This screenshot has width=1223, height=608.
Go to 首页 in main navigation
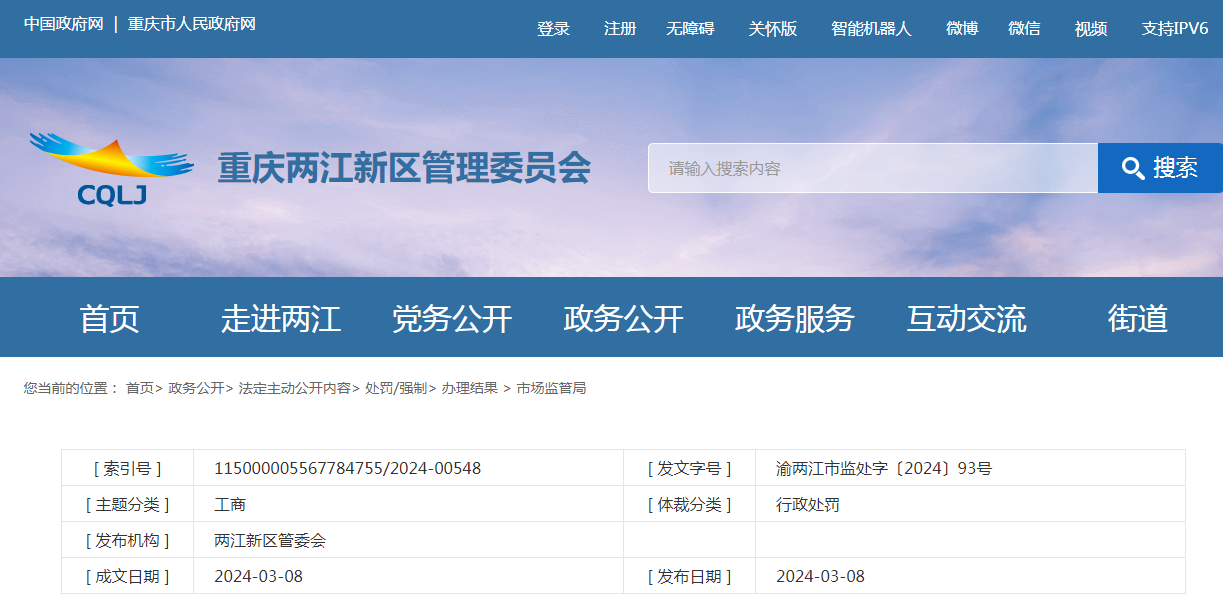pos(110,319)
